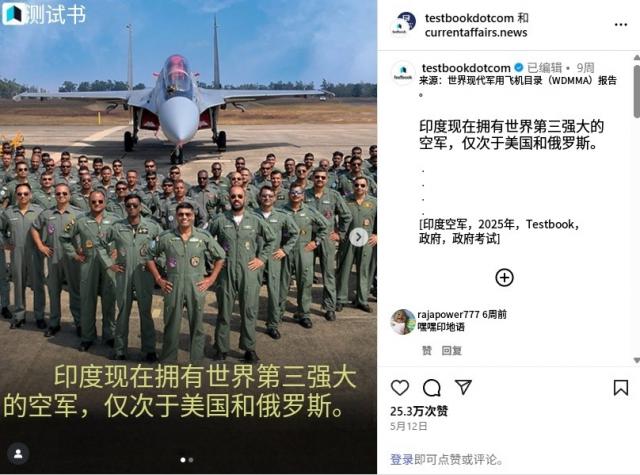Click the comments scrollbar down arrow

click(636, 360)
